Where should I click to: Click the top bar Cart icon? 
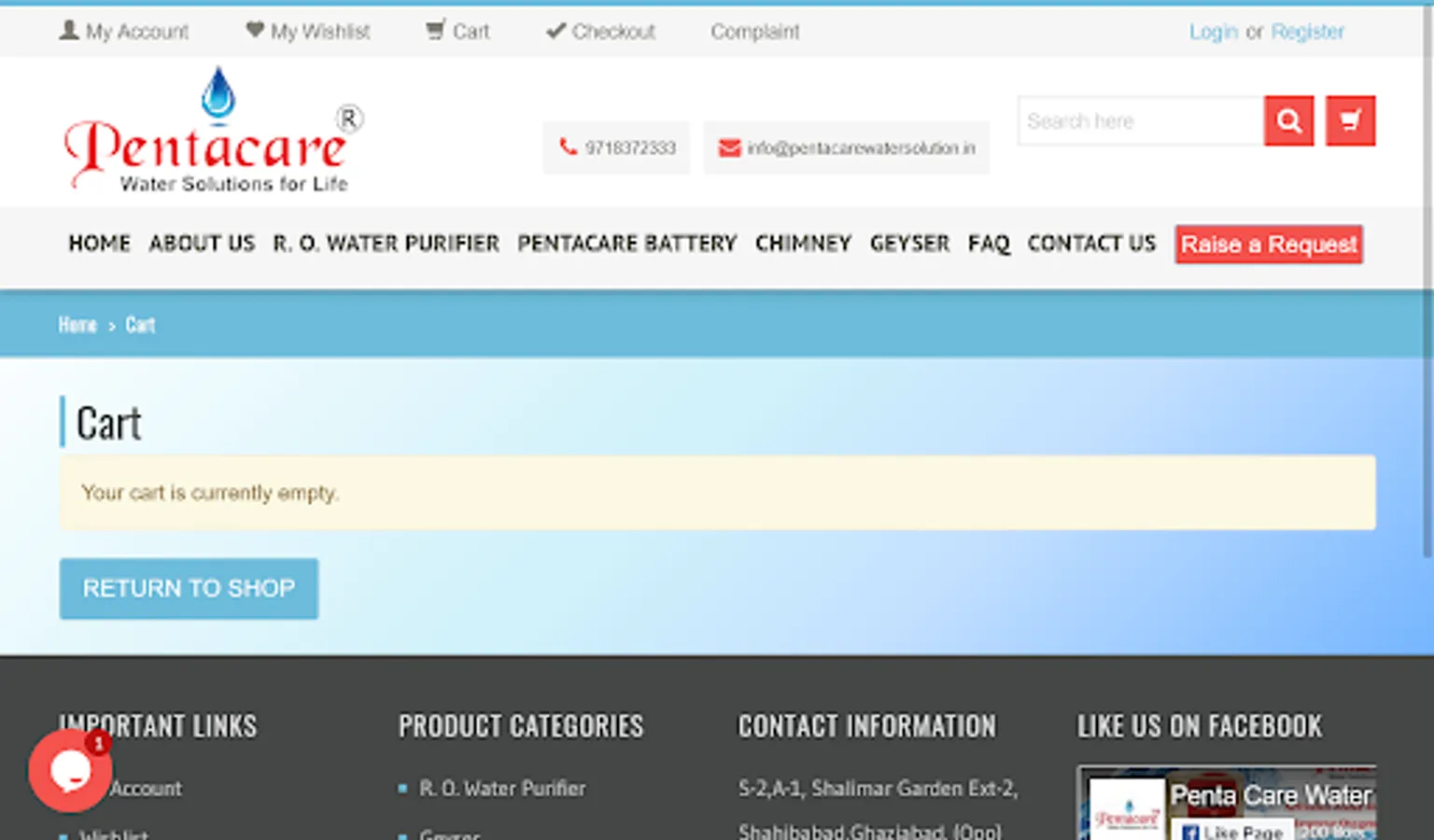tap(435, 31)
